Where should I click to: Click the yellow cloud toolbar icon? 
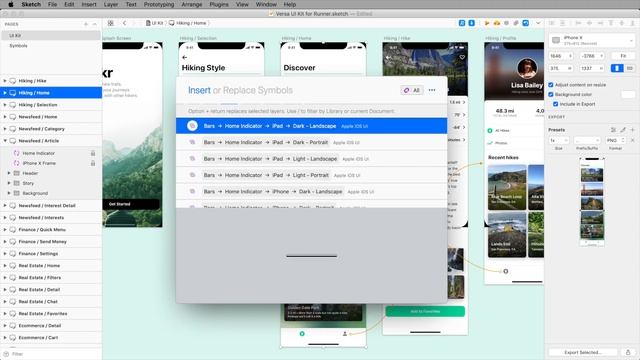pyautogui.click(x=497, y=23)
